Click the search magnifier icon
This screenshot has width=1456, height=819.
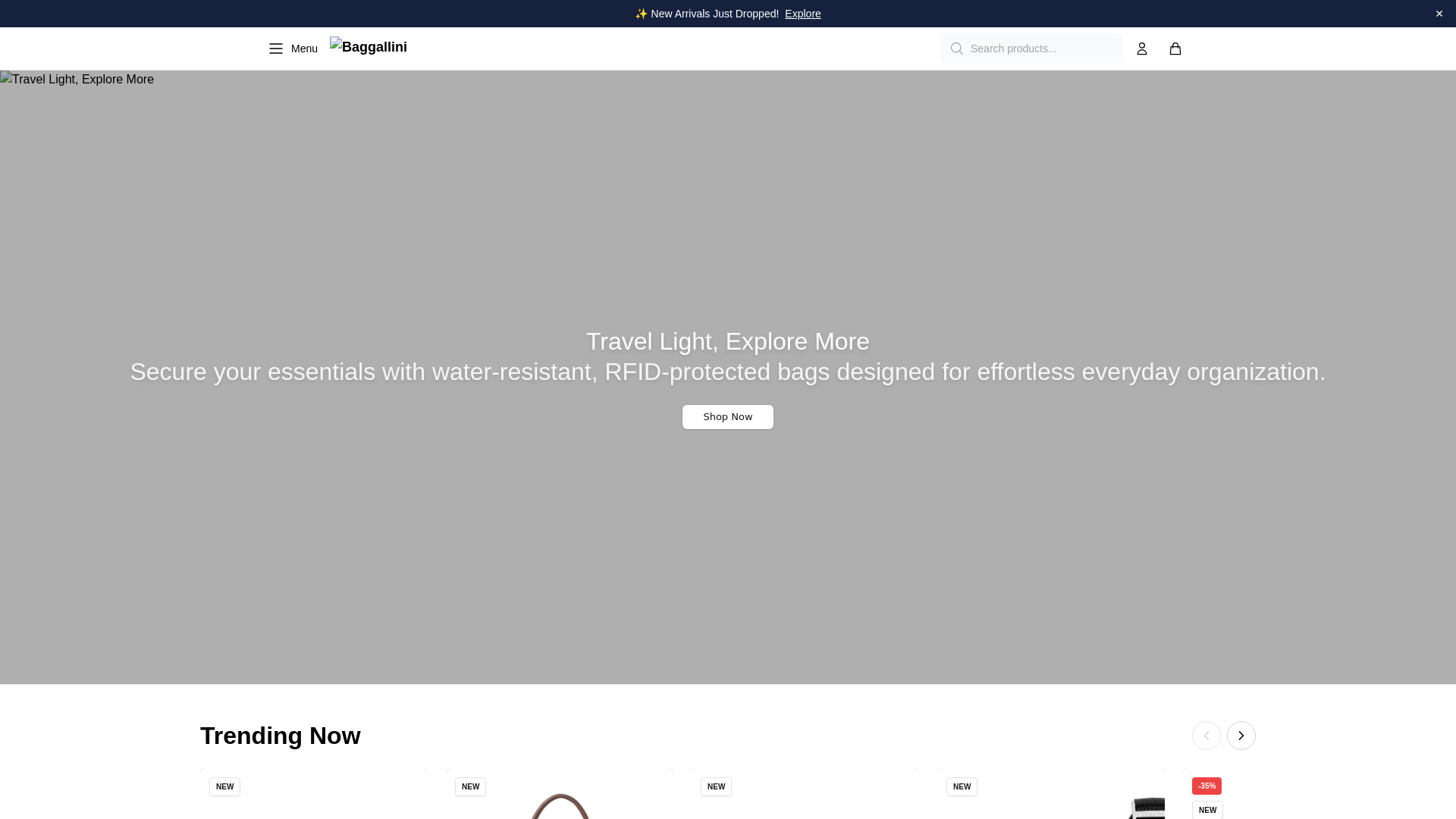click(x=956, y=49)
